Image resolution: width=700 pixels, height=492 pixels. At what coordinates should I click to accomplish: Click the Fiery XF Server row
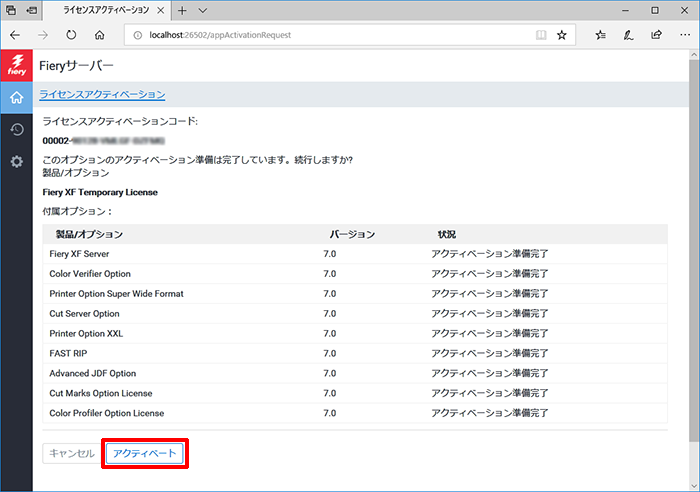(355, 254)
